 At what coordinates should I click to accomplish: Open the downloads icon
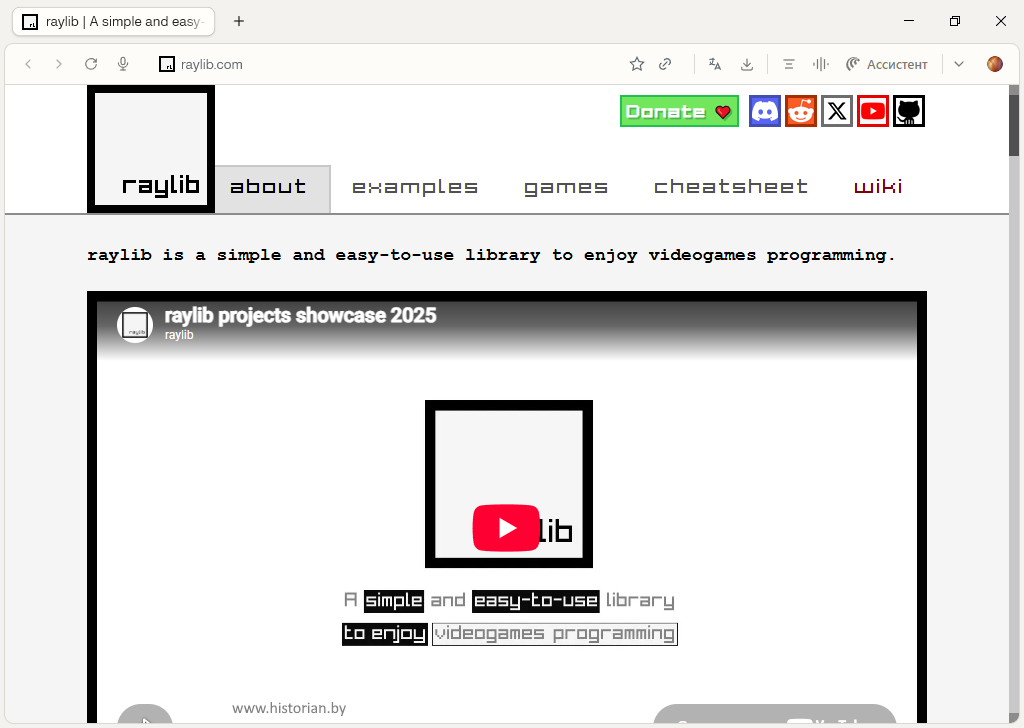(x=747, y=64)
